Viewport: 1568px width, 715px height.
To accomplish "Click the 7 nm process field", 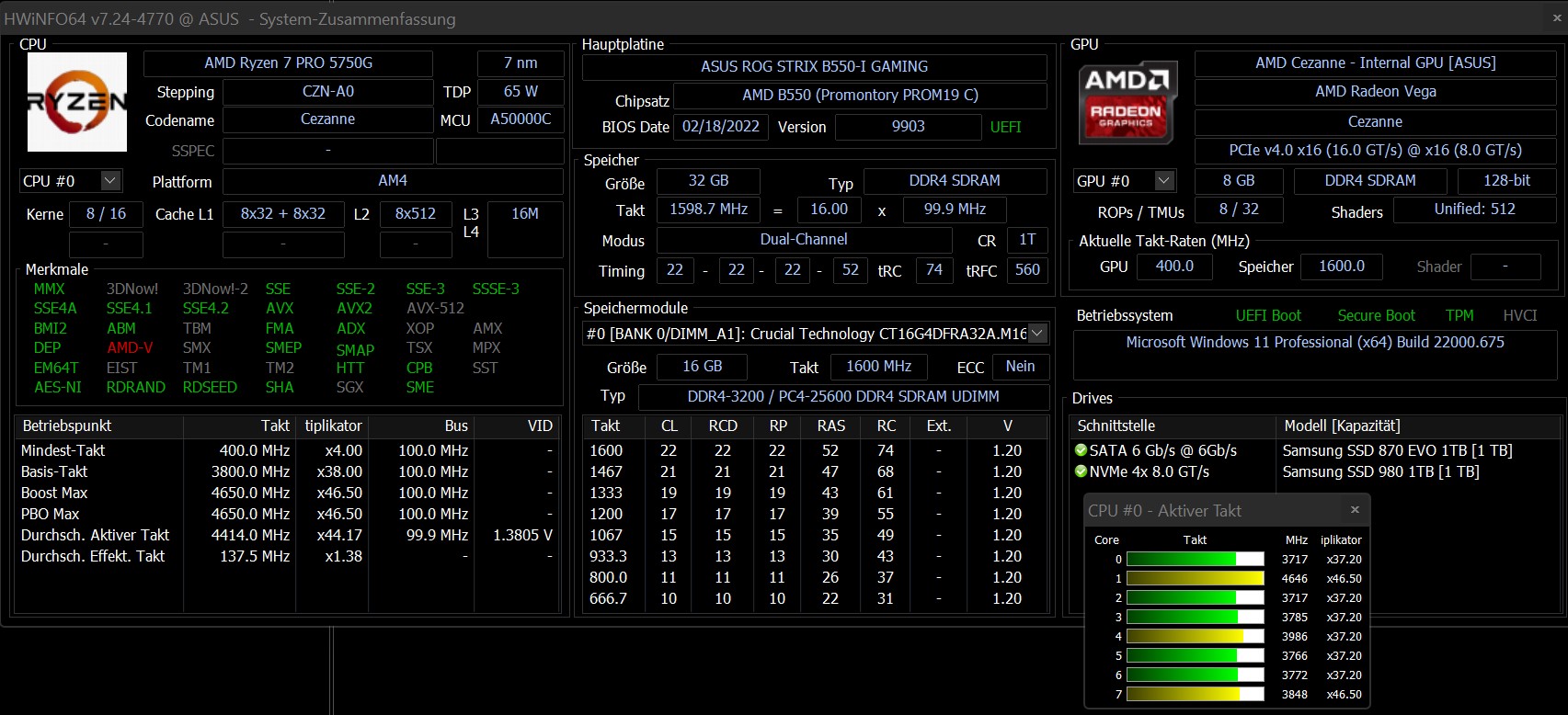I will click(x=521, y=63).
